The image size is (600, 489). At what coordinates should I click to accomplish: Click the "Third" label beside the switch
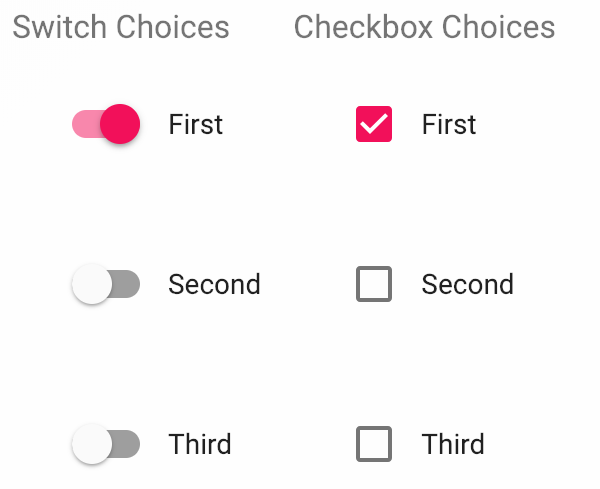[x=200, y=444]
